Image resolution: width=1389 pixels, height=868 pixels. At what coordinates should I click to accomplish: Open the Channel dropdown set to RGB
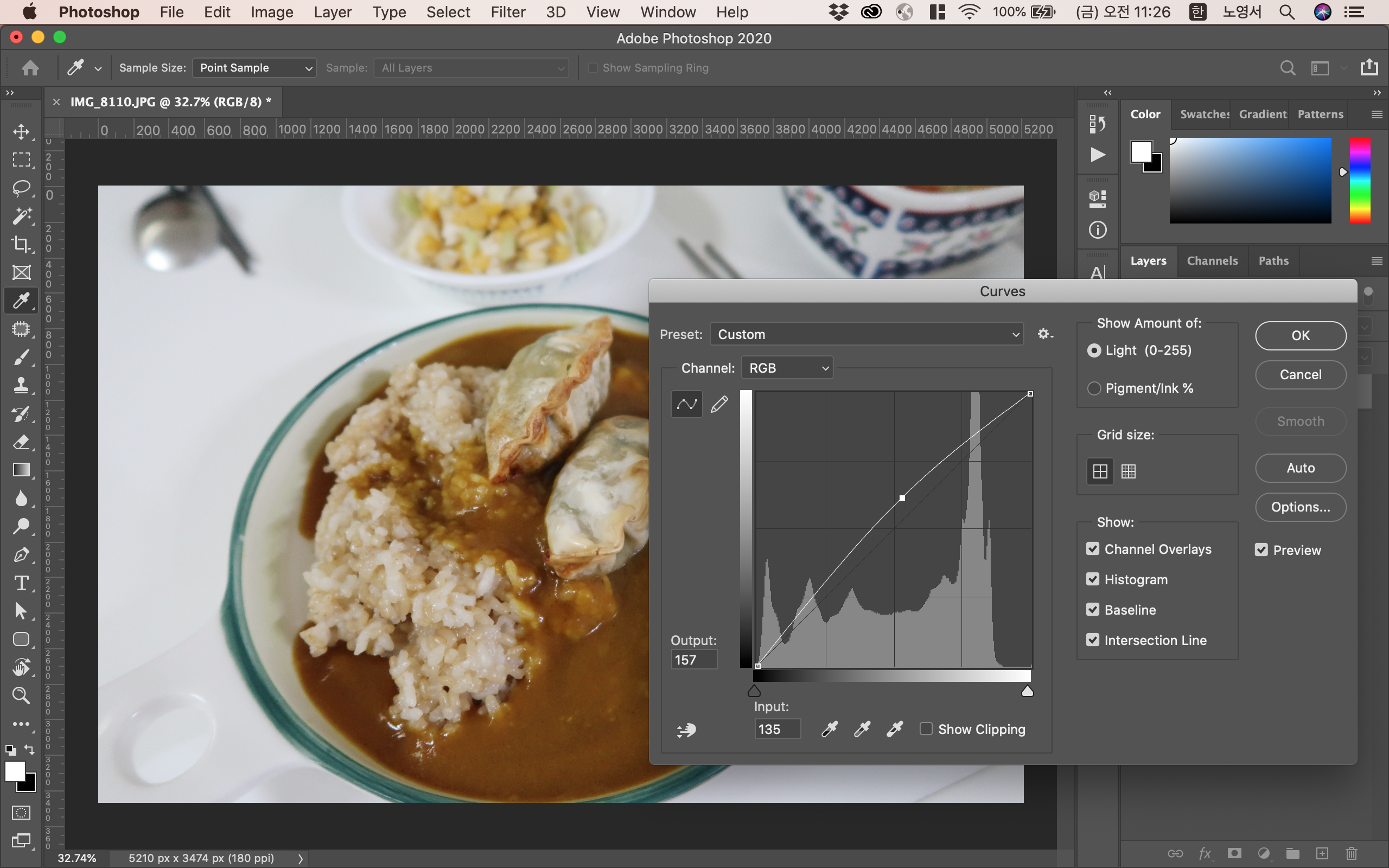pos(786,368)
